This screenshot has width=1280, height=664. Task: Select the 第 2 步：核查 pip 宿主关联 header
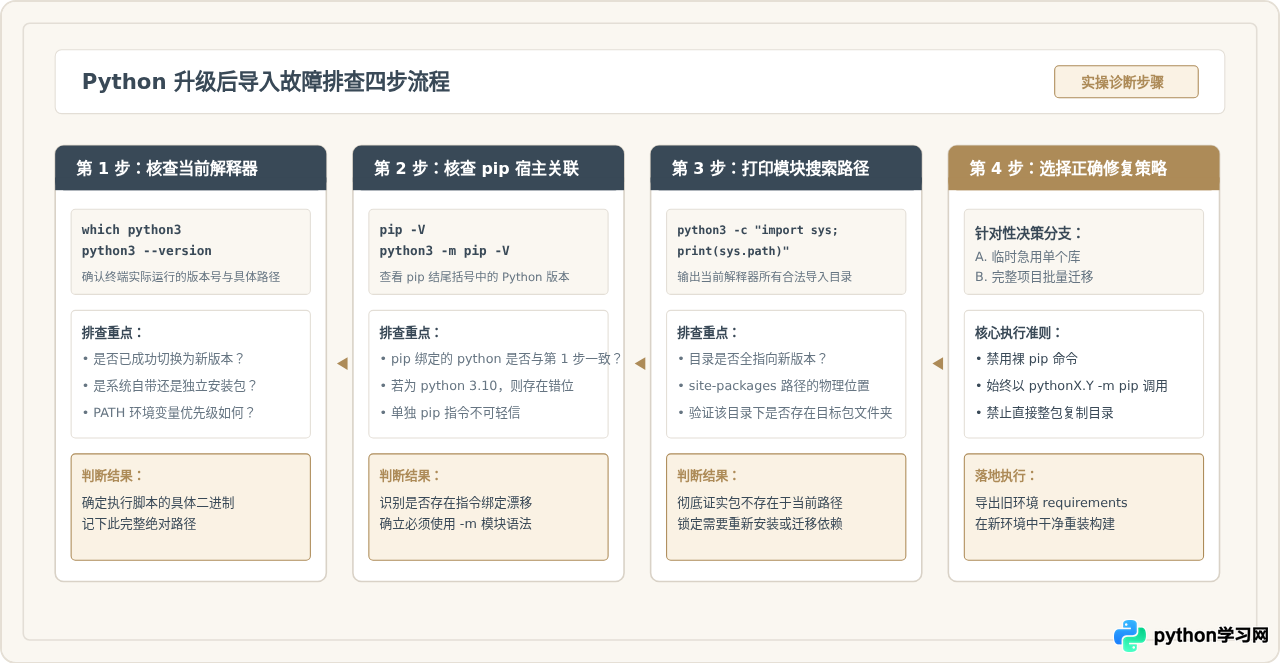[x=488, y=168]
